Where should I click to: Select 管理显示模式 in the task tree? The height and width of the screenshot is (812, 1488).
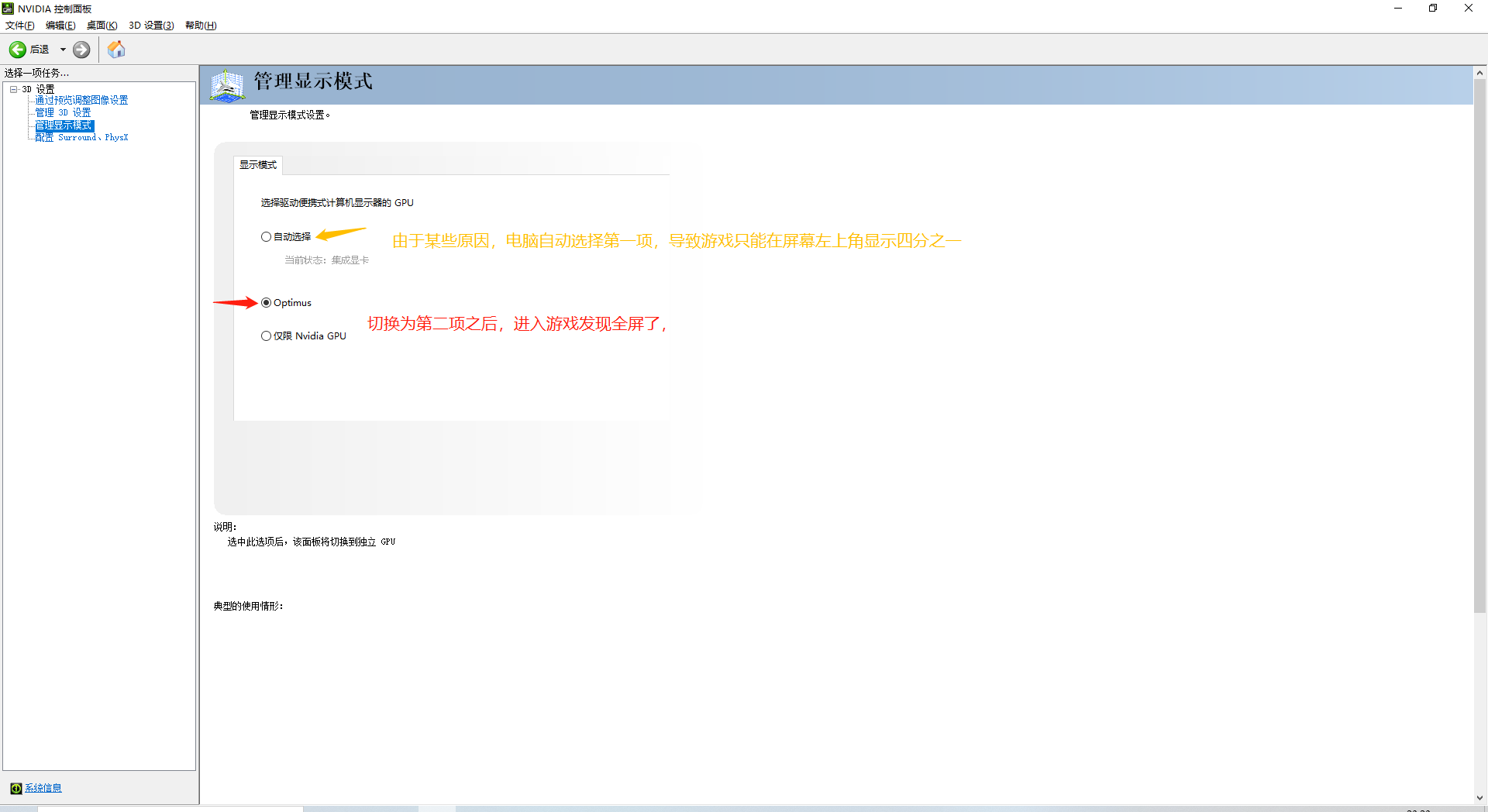click(64, 126)
